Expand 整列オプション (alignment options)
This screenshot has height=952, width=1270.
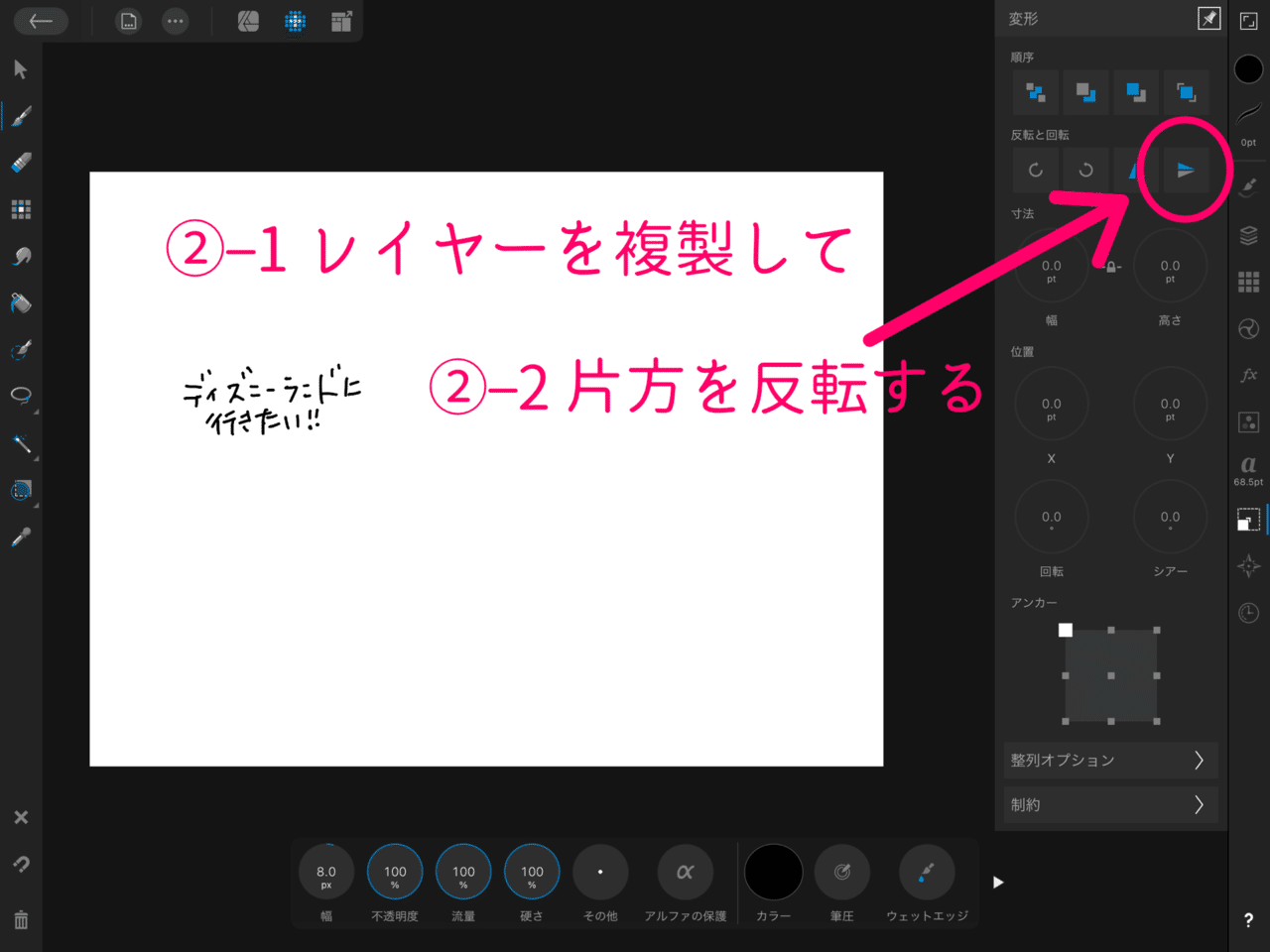click(x=1110, y=760)
